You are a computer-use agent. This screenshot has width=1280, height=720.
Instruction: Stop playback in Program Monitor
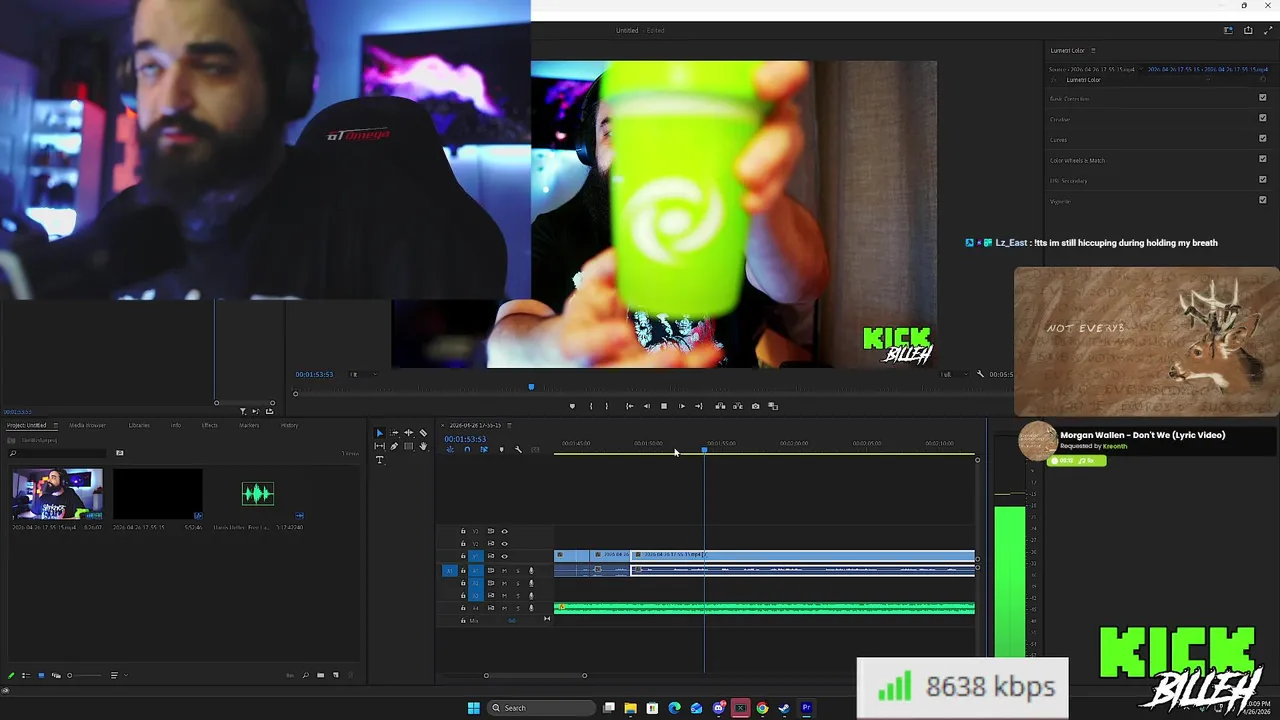point(664,406)
